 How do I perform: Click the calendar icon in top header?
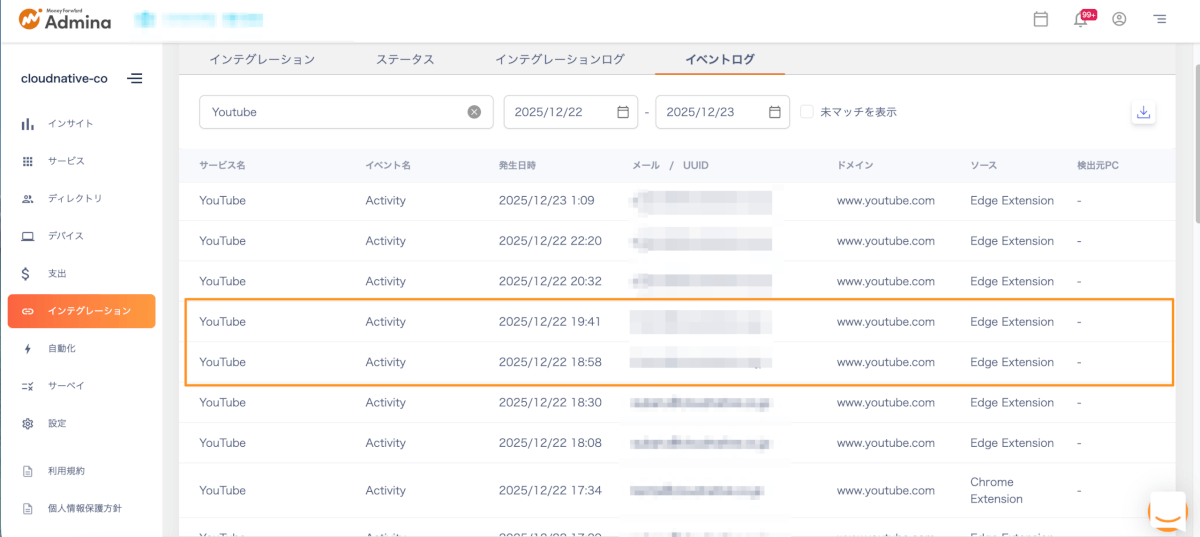1040,19
